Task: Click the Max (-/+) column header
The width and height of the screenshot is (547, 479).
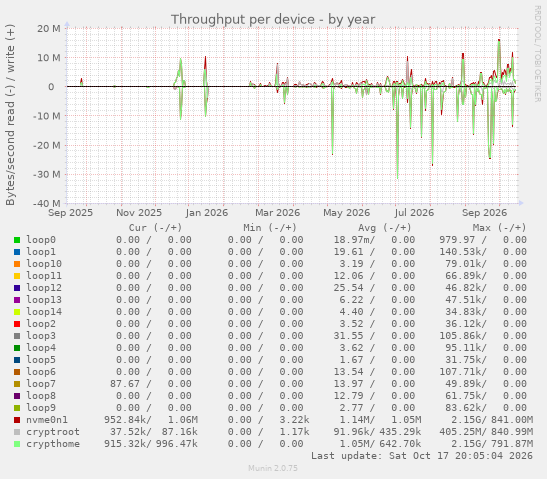Action: 499,228
